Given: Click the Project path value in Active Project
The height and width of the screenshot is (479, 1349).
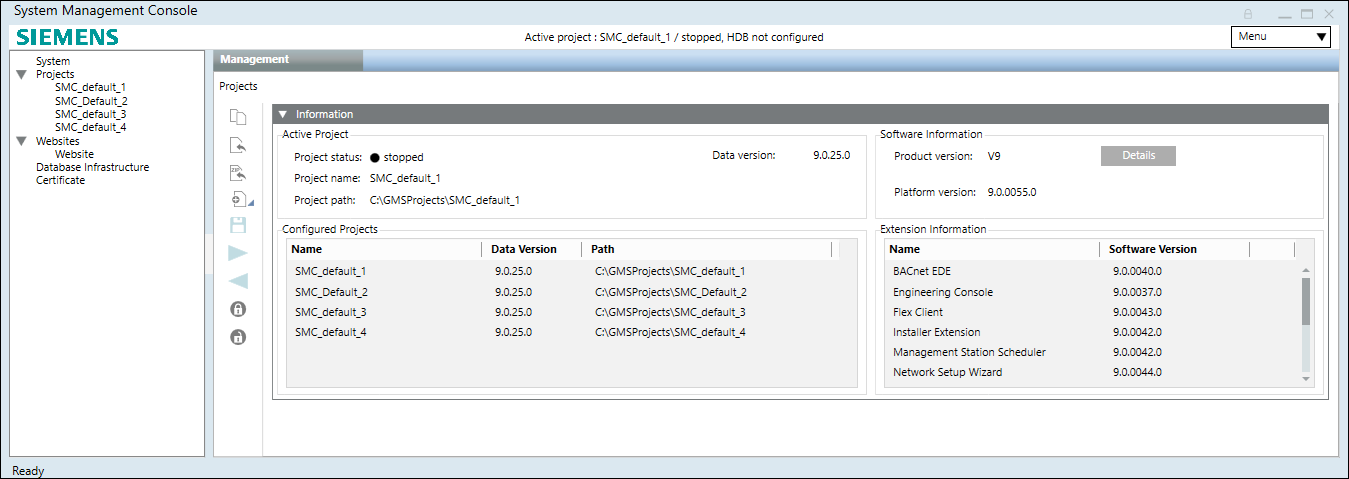Looking at the screenshot, I should (444, 200).
